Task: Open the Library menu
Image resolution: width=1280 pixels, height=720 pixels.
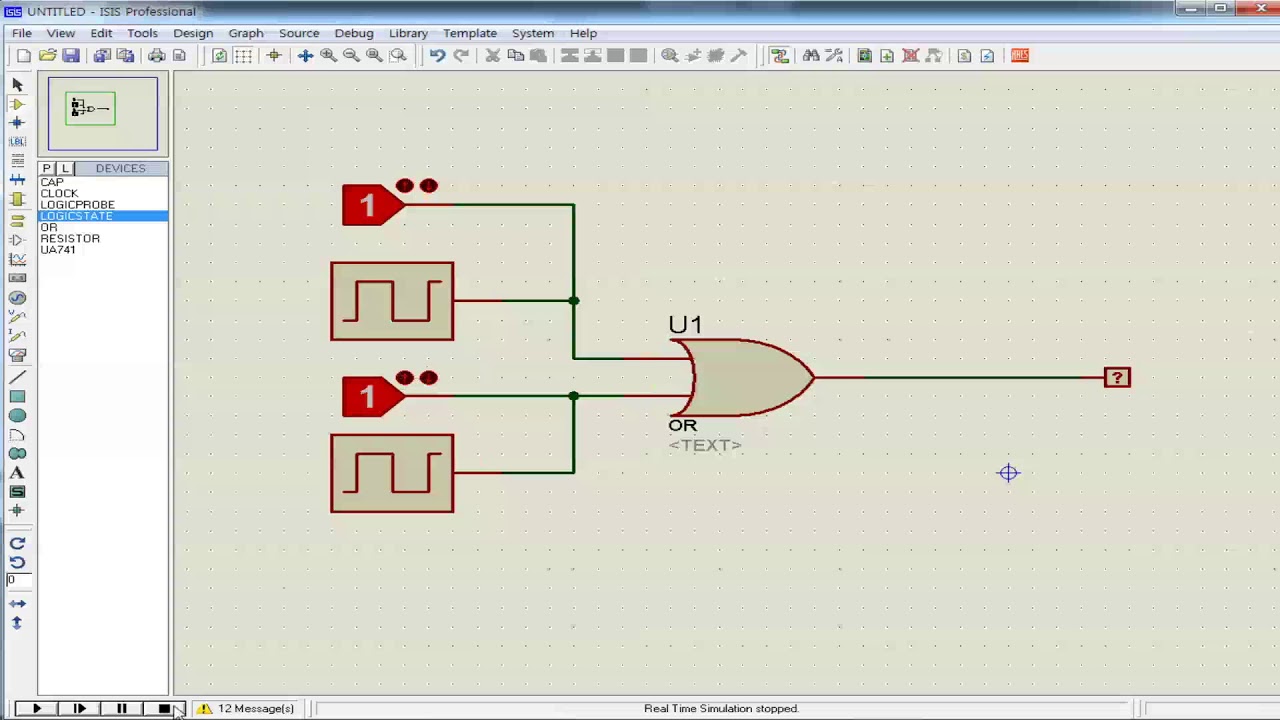Action: pyautogui.click(x=408, y=33)
